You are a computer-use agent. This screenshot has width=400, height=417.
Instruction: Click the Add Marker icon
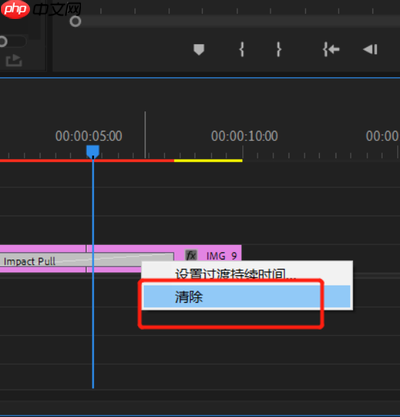pos(199,50)
